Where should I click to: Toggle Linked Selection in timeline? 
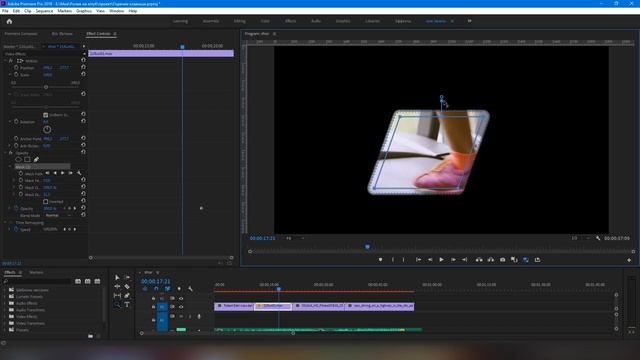(x=167, y=289)
